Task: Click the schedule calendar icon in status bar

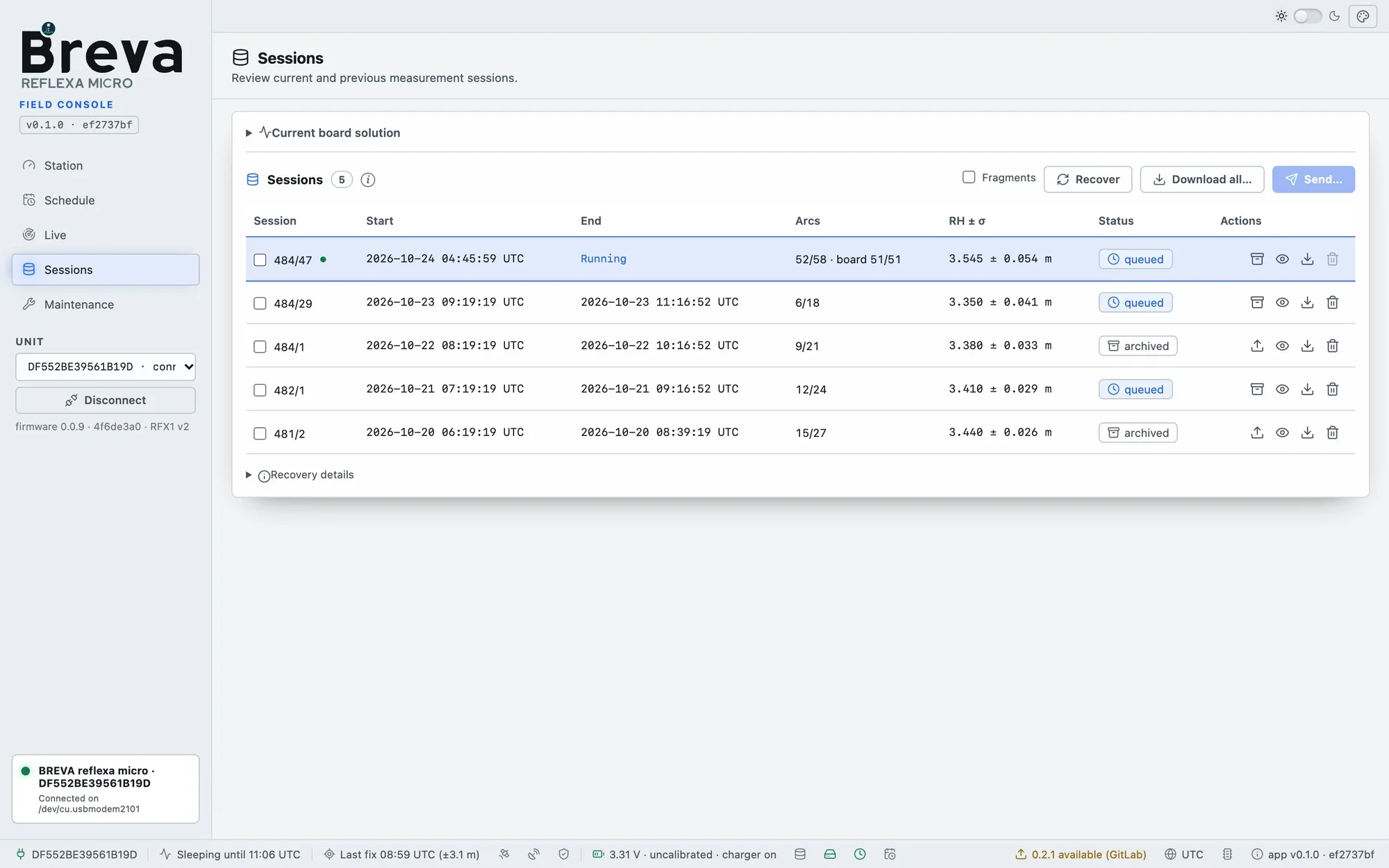Action: tap(890, 854)
